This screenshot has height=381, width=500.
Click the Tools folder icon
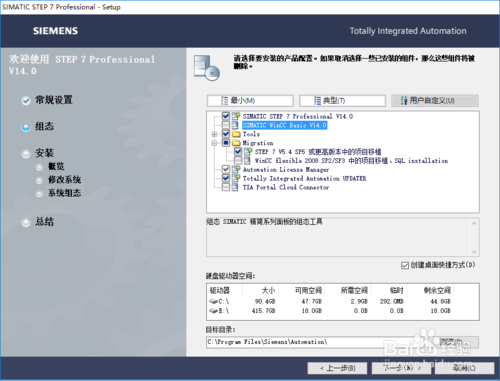(236, 134)
